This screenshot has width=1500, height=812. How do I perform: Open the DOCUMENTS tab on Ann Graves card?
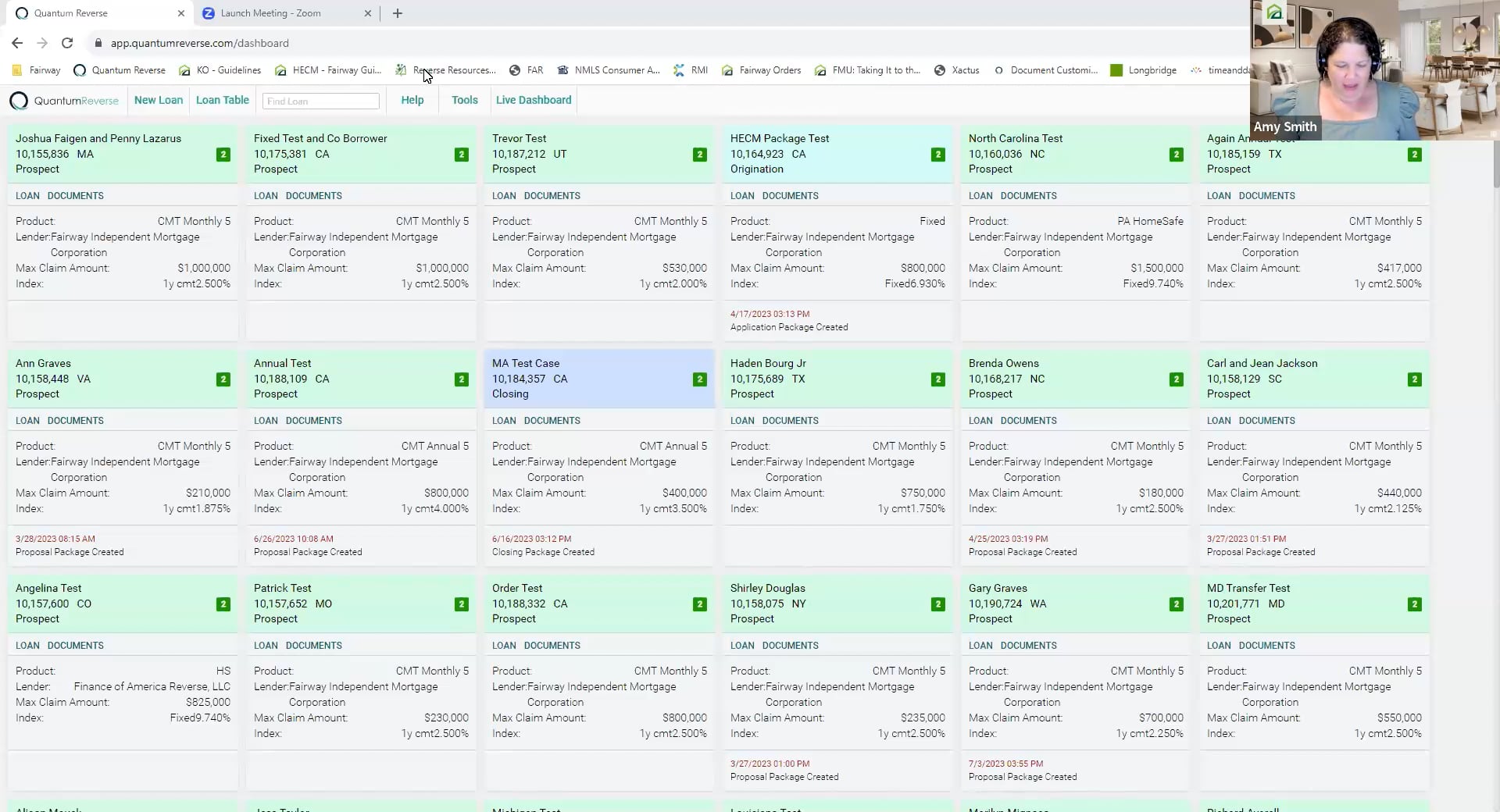pos(77,420)
